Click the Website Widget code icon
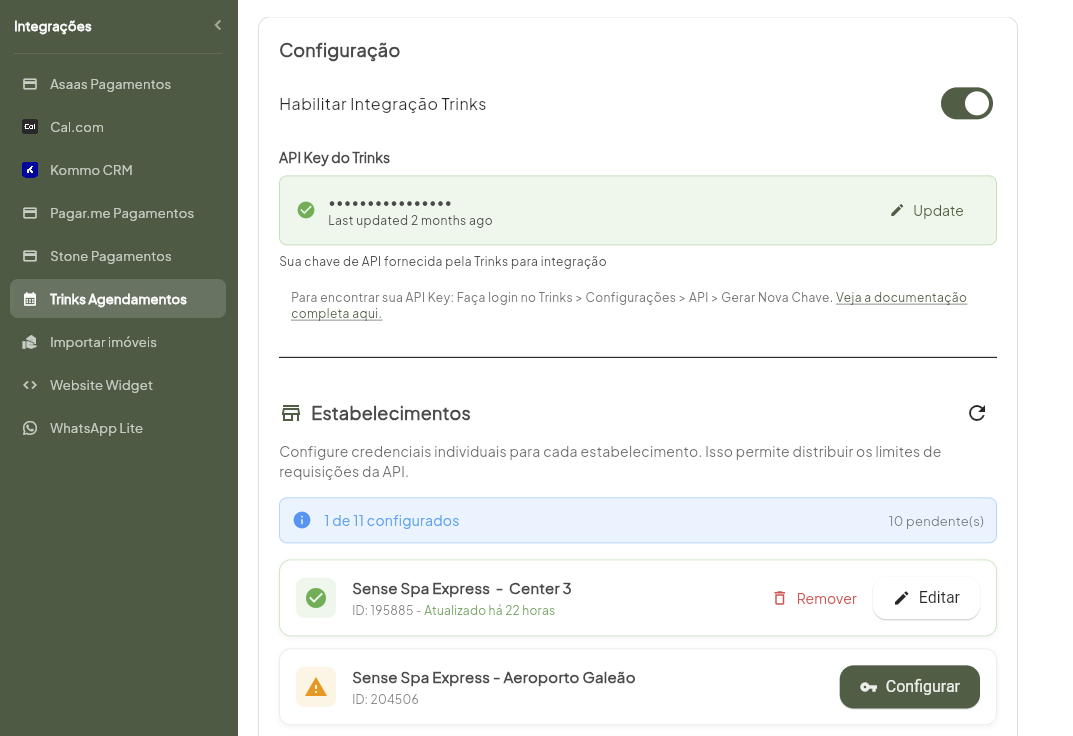Screen dimensions: 1073x736 point(30,385)
